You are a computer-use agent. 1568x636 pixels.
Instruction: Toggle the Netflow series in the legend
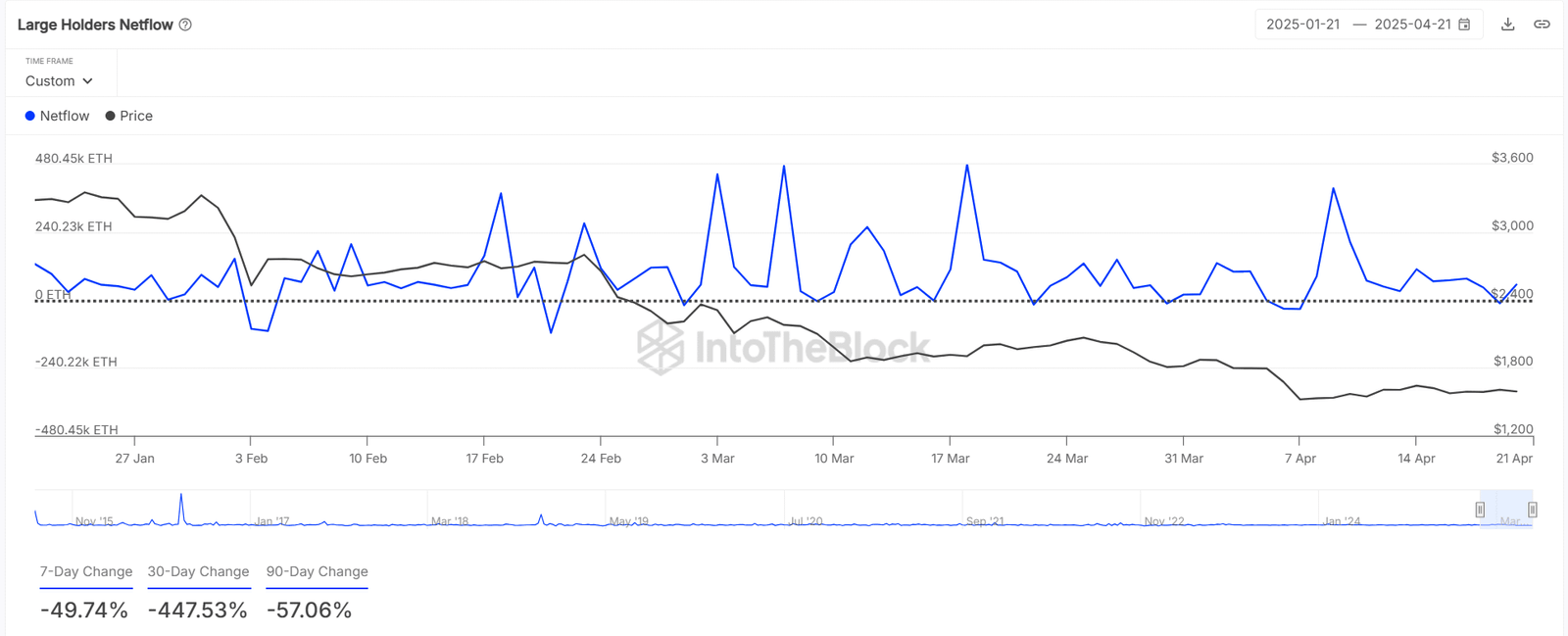click(x=57, y=116)
